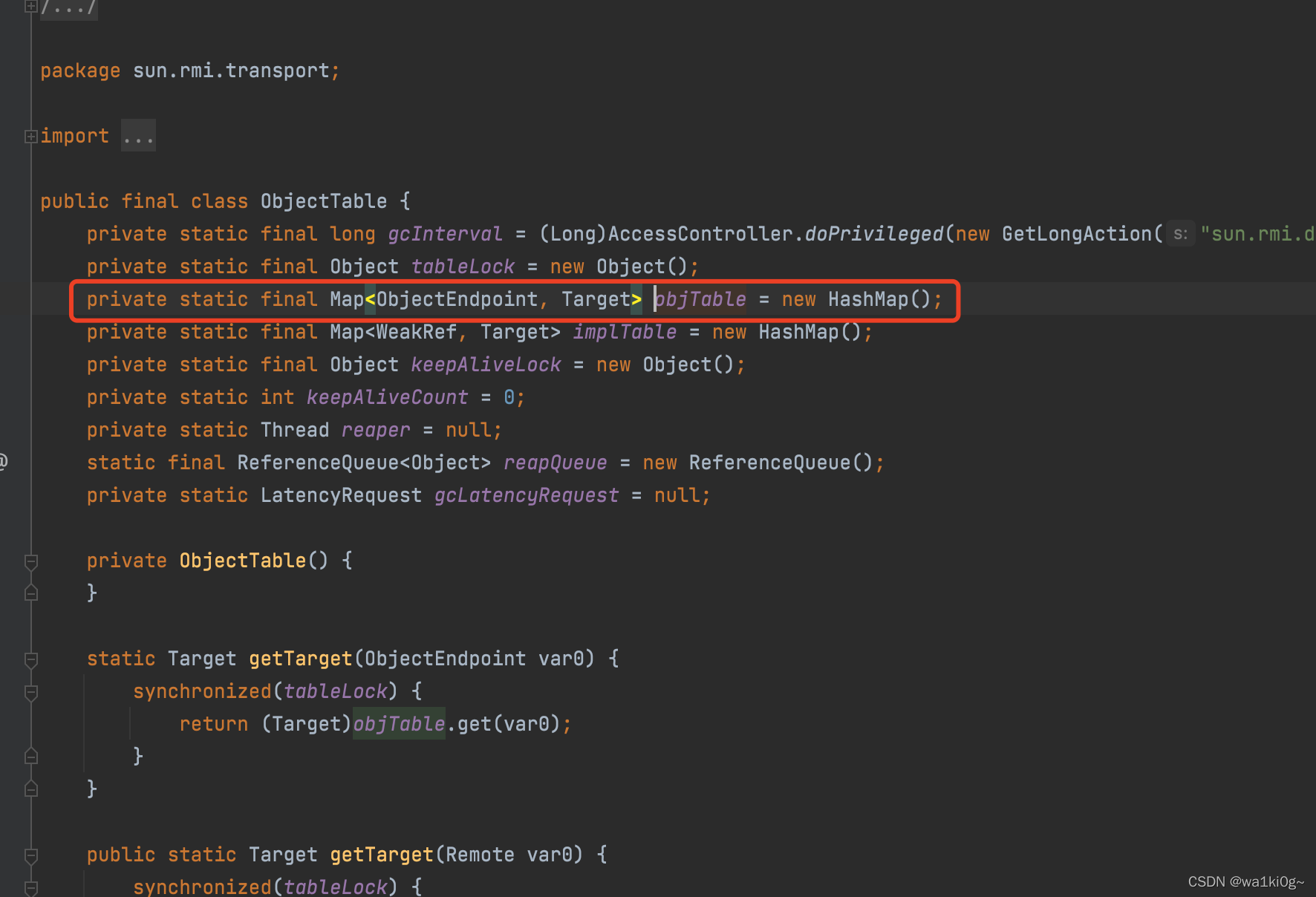Click the reaper Thread field name
The height and width of the screenshot is (897, 1316).
click(x=376, y=430)
